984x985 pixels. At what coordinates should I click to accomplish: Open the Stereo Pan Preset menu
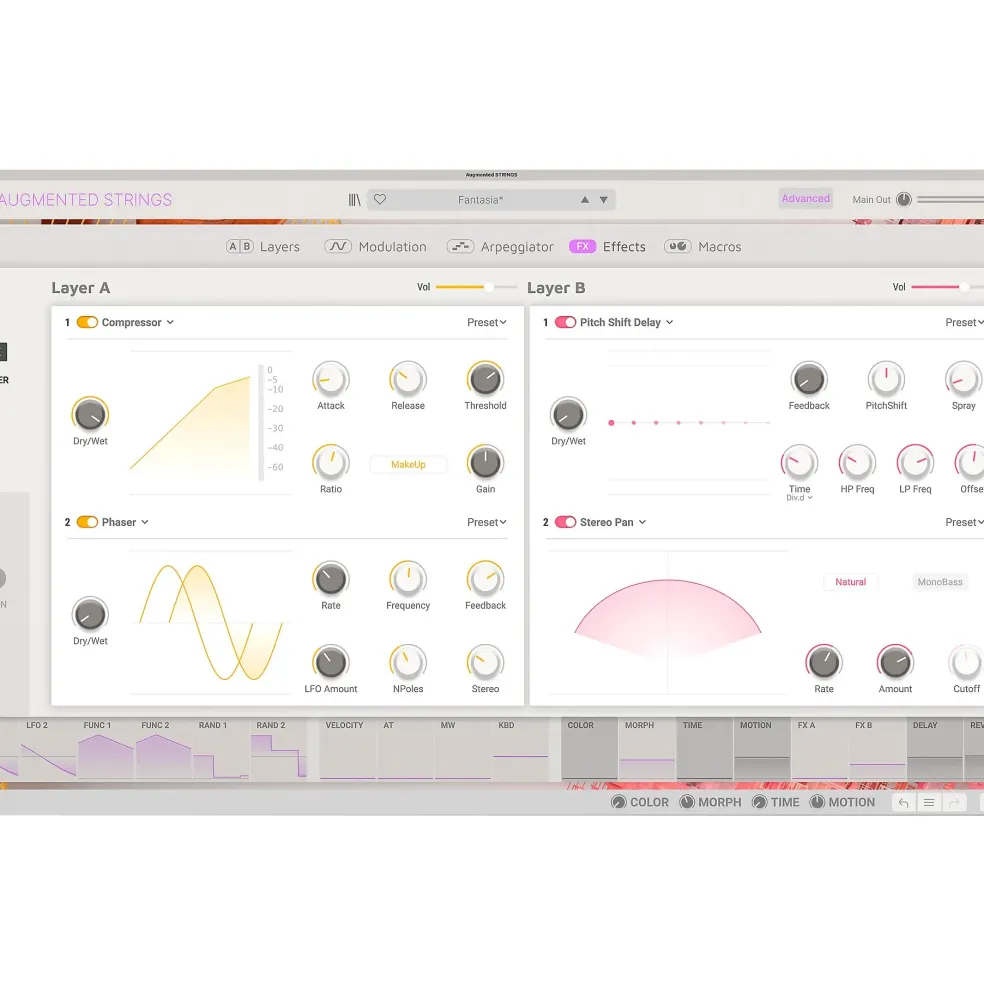(x=965, y=522)
